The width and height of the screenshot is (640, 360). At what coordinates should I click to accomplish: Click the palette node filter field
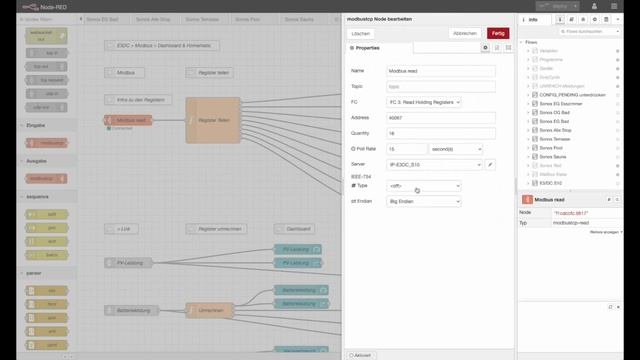pos(47,19)
